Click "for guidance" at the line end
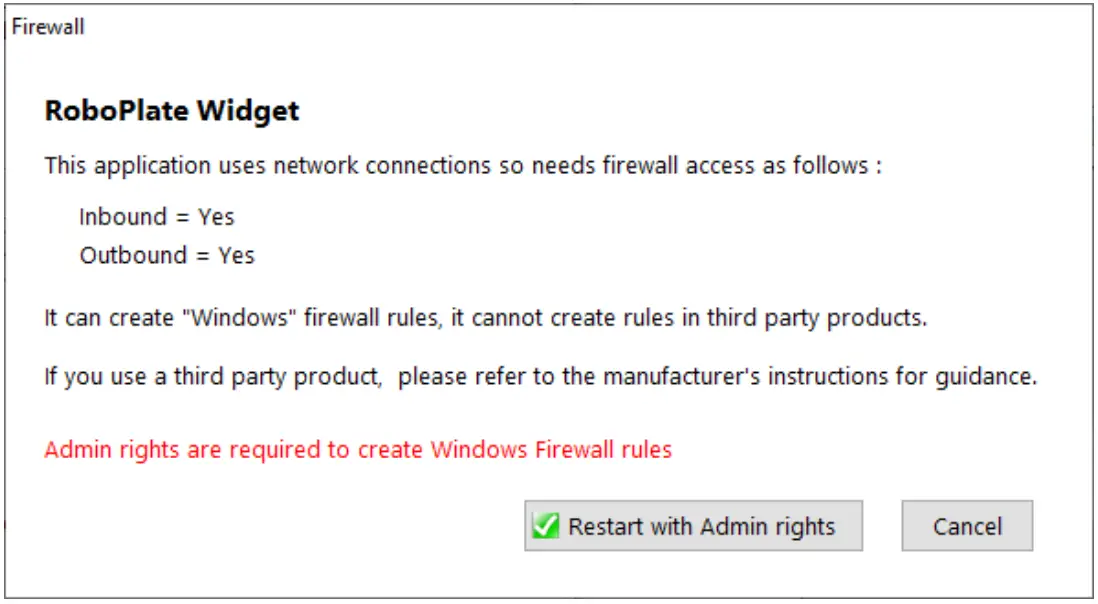Screen dimensions: 1098x604 click(982, 377)
